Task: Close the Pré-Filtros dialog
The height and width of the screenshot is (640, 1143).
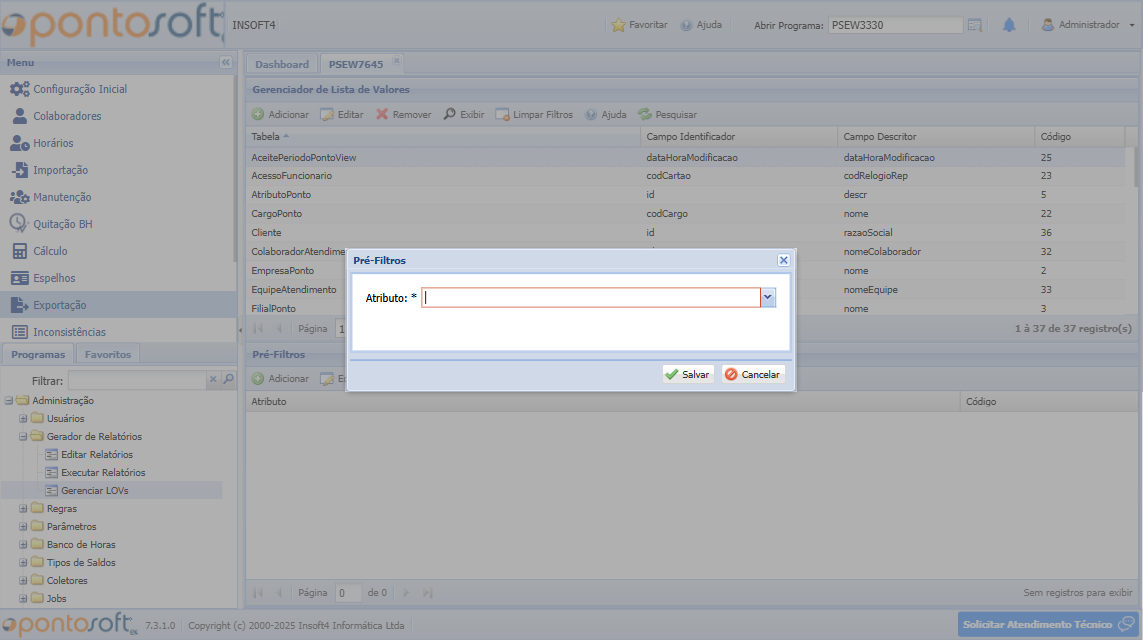Action: (784, 260)
